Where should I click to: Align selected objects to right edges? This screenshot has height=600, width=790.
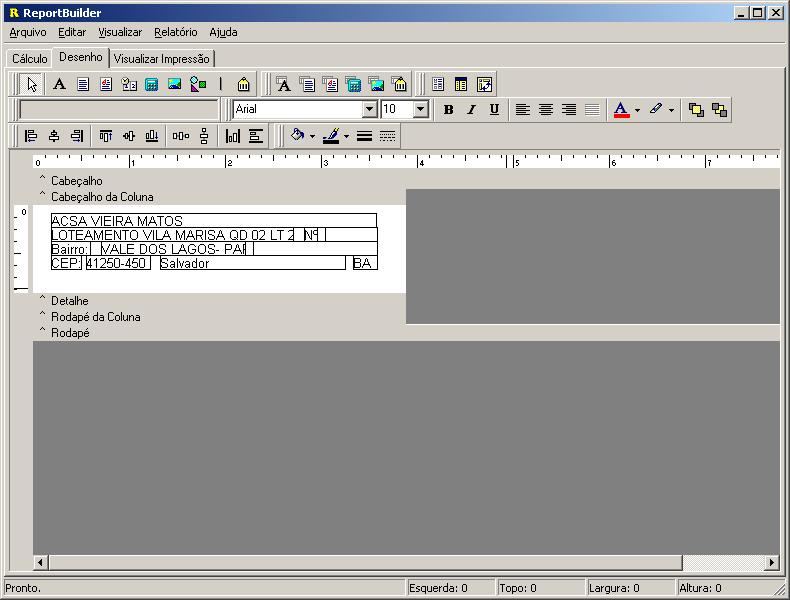click(77, 136)
